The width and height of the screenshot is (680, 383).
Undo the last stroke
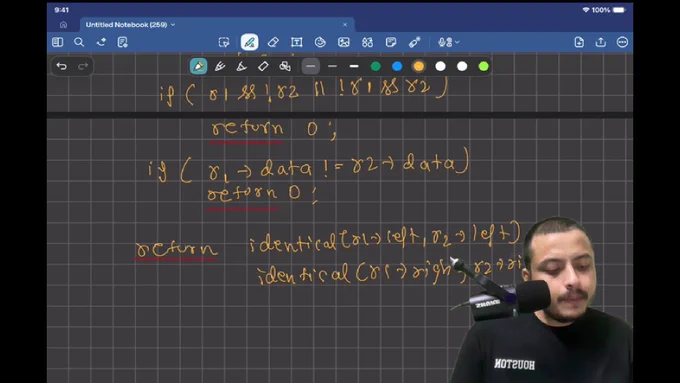tap(62, 66)
